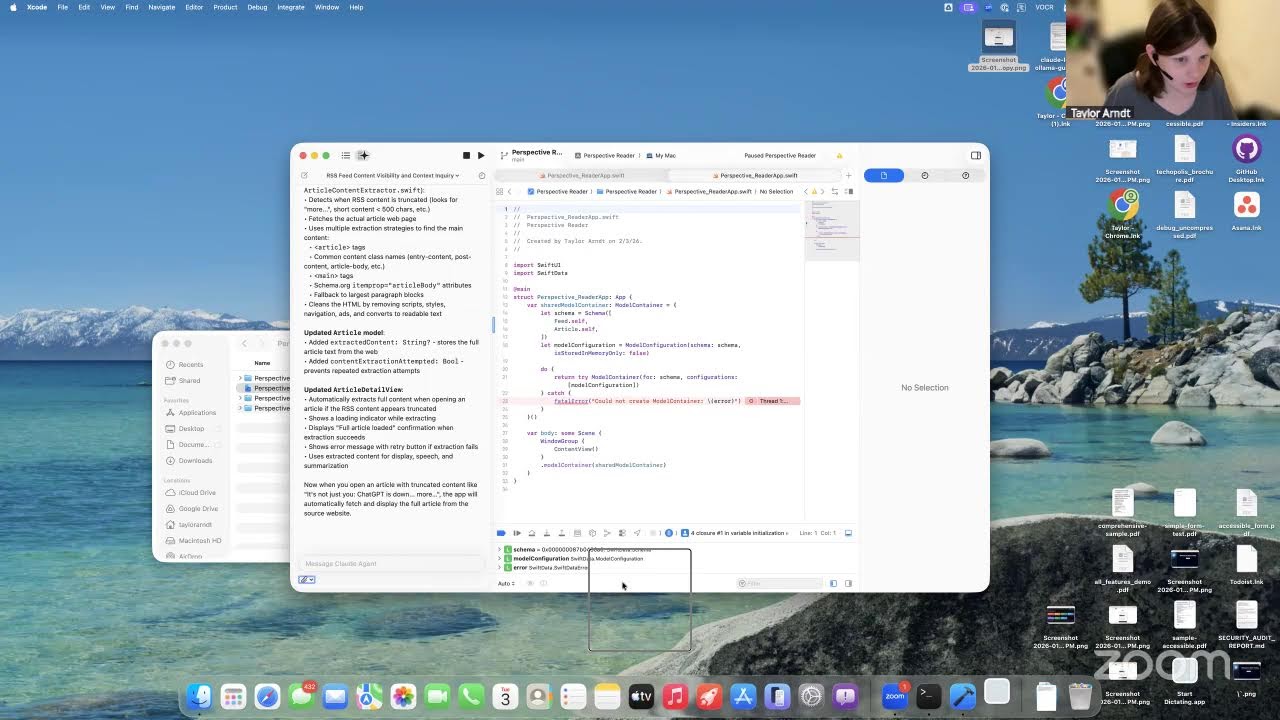1280x720 pixels.
Task: Jump to the issue warning in the editor bar
Action: [814, 191]
